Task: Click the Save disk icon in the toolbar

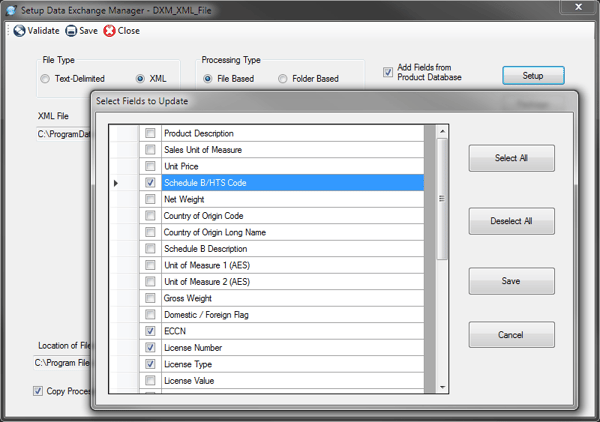Action: (x=71, y=31)
